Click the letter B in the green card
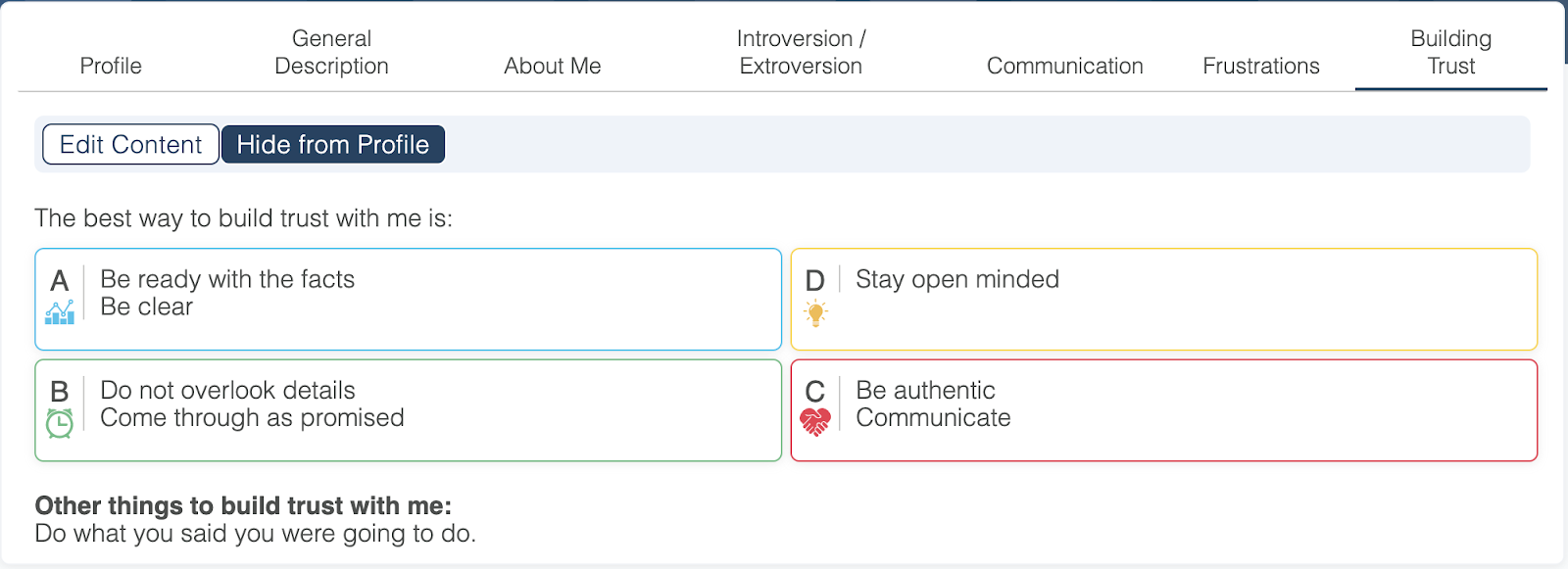Viewport: 1568px width, 569px height. [60, 392]
